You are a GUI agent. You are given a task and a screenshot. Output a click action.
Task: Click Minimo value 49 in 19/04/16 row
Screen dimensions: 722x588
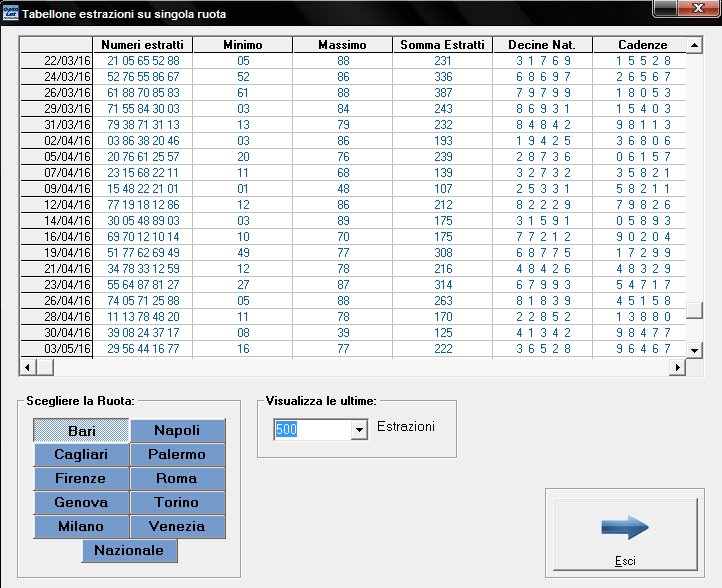pyautogui.click(x=243, y=253)
